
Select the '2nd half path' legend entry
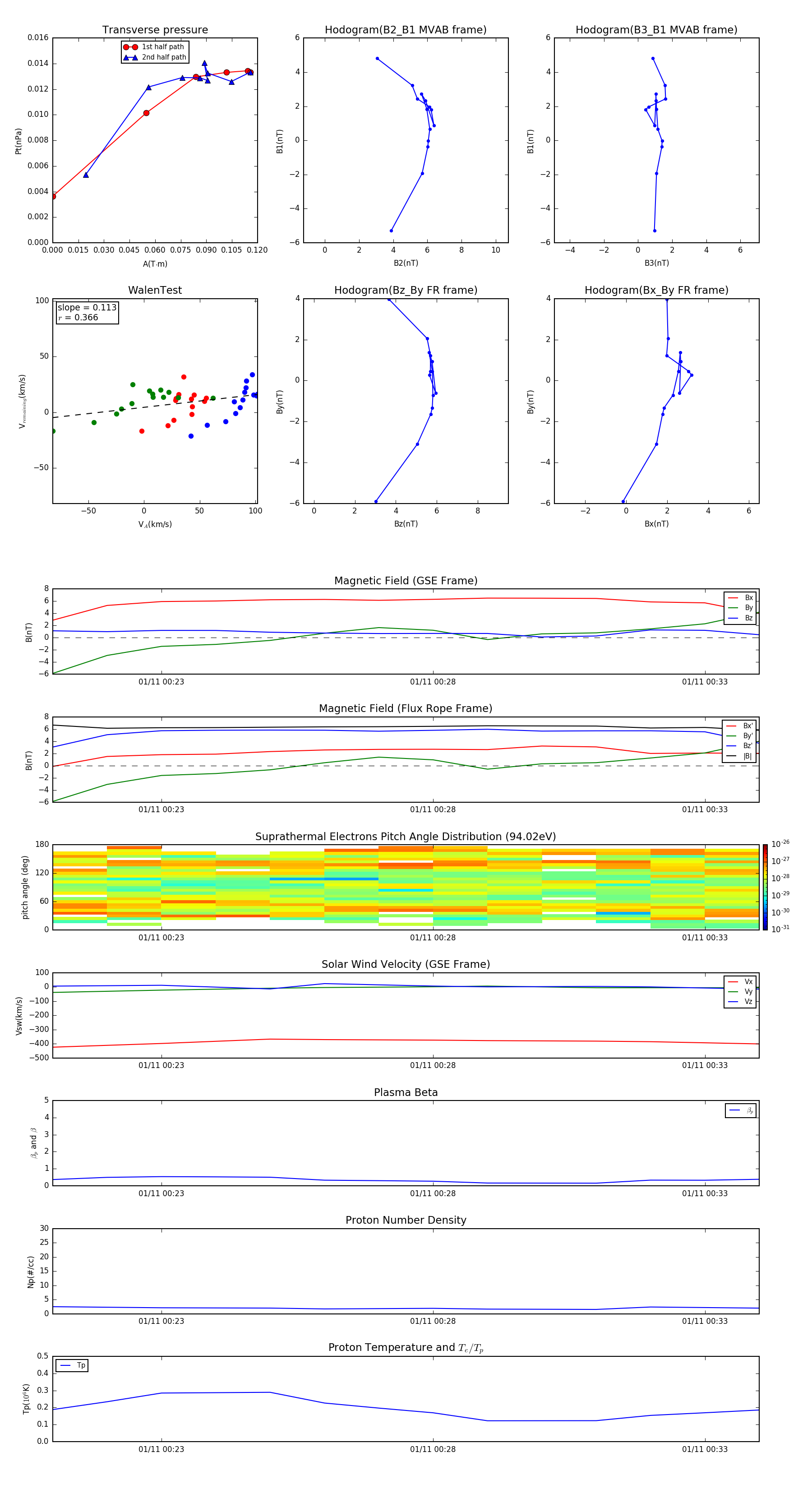[155, 57]
